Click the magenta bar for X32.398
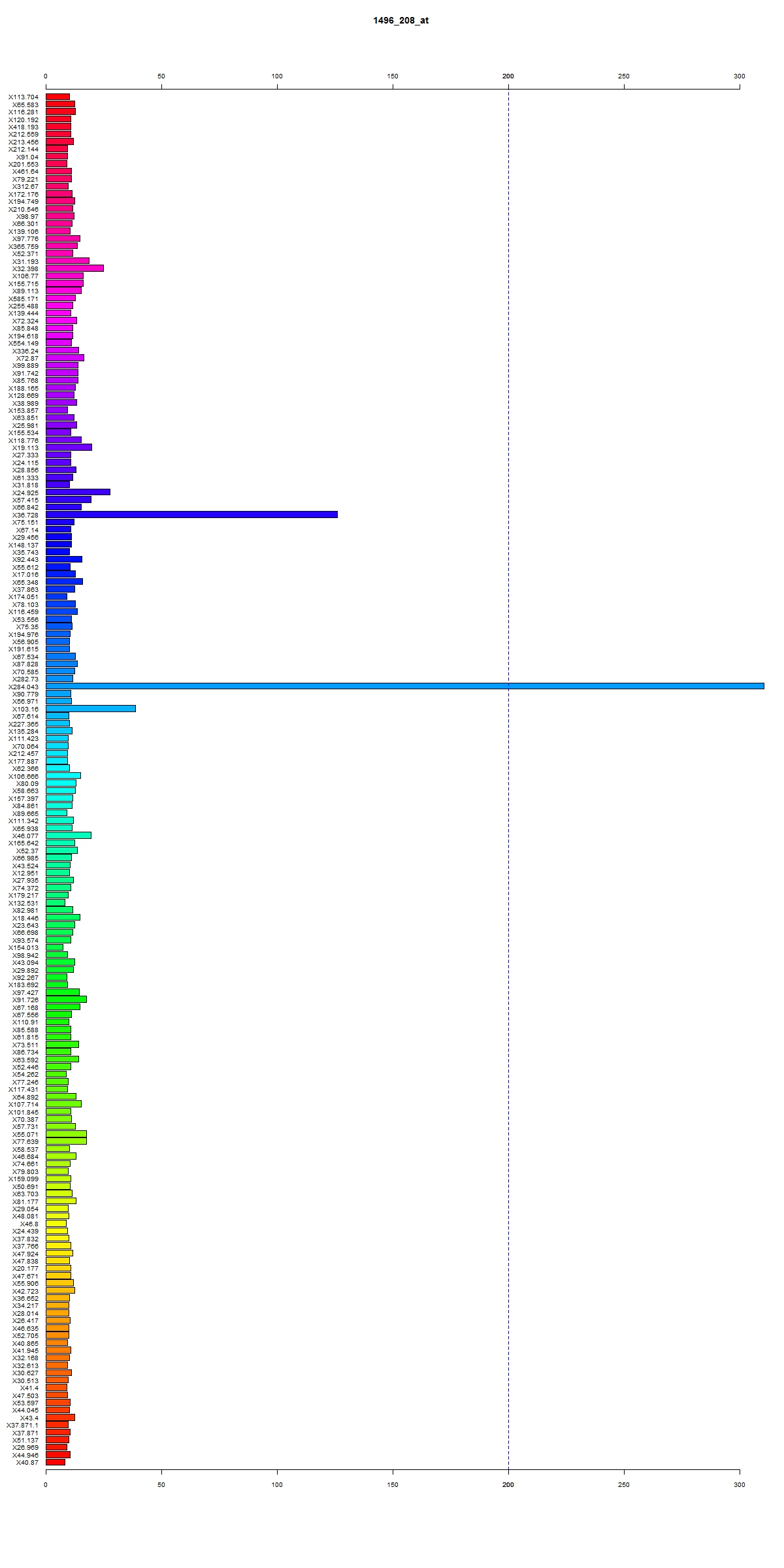 [74, 269]
